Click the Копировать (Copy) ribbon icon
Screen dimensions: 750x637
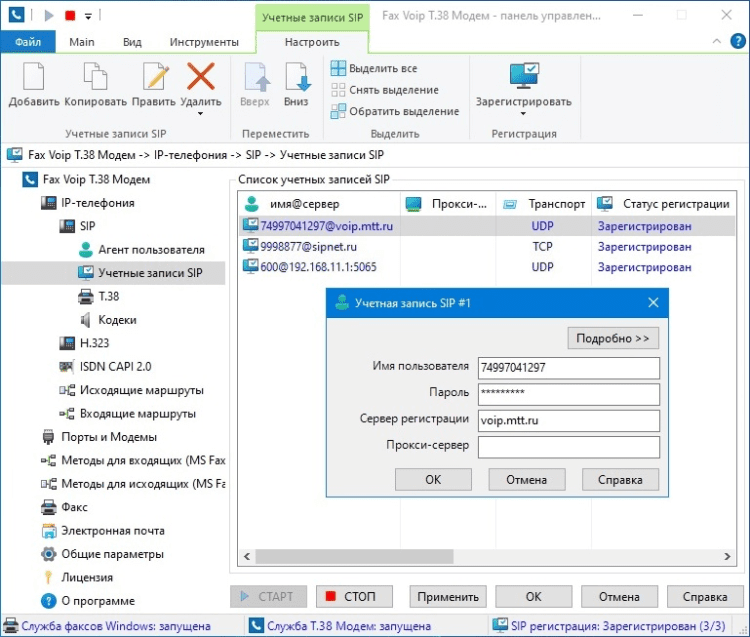(95, 78)
